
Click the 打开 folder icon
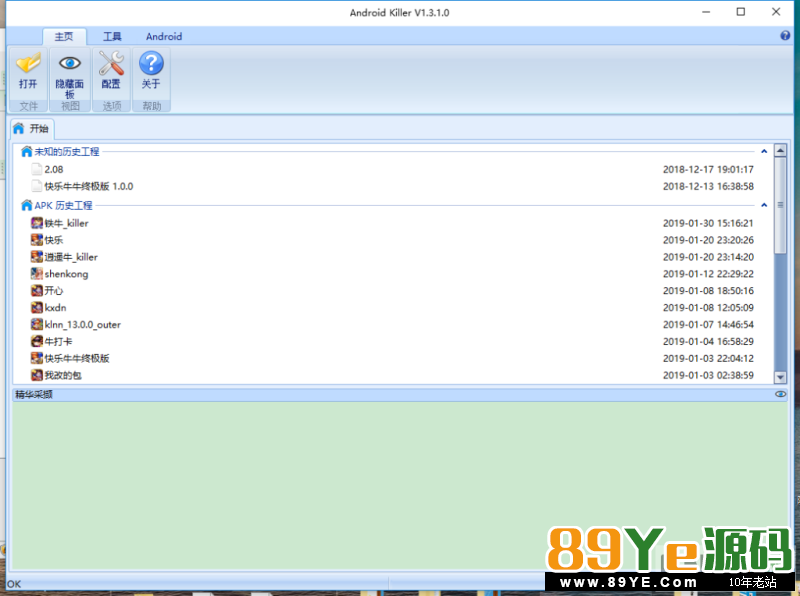coord(28,65)
